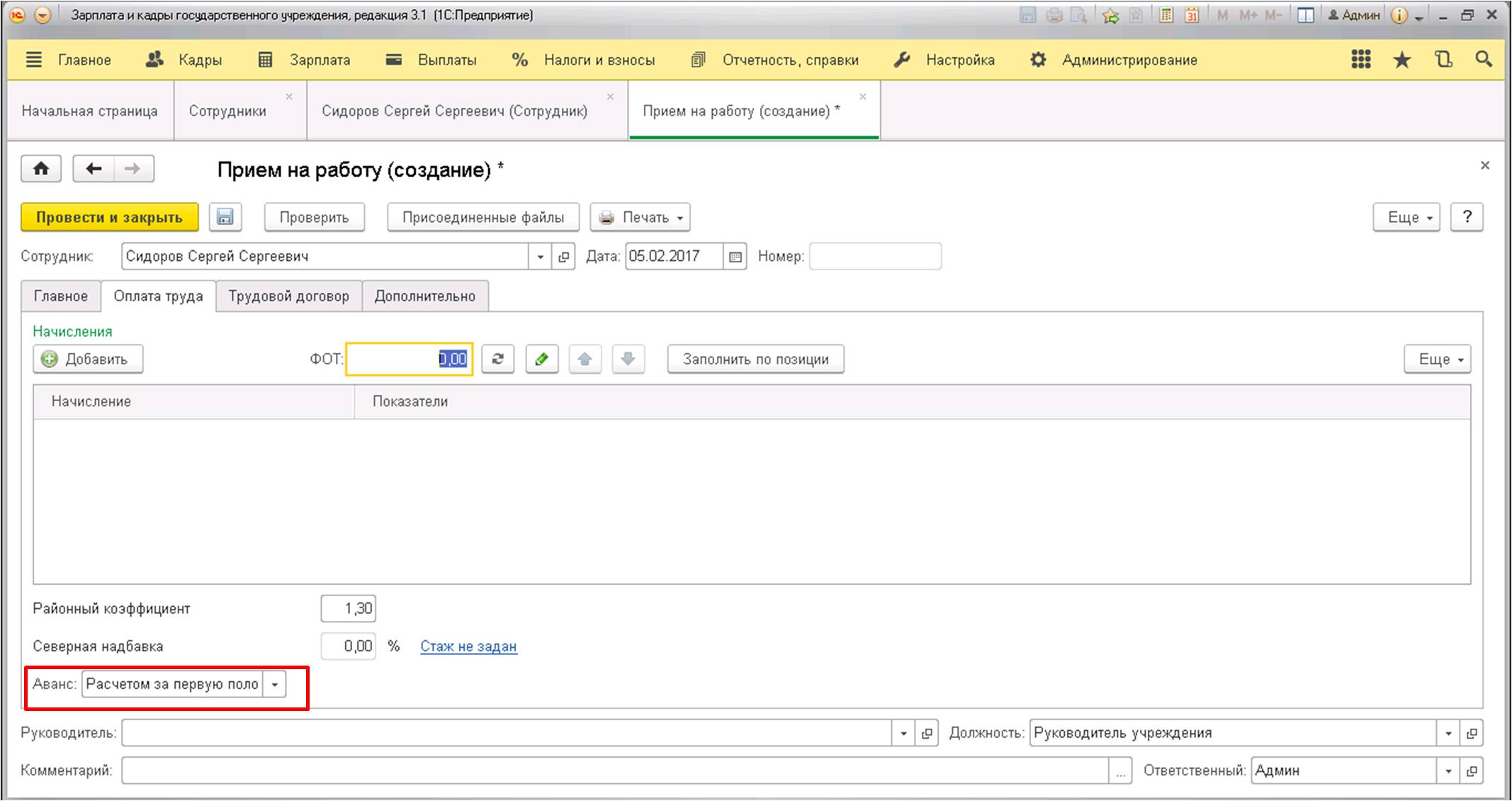
Task: Open the Calculator icon in the title bar
Action: pos(1166,15)
